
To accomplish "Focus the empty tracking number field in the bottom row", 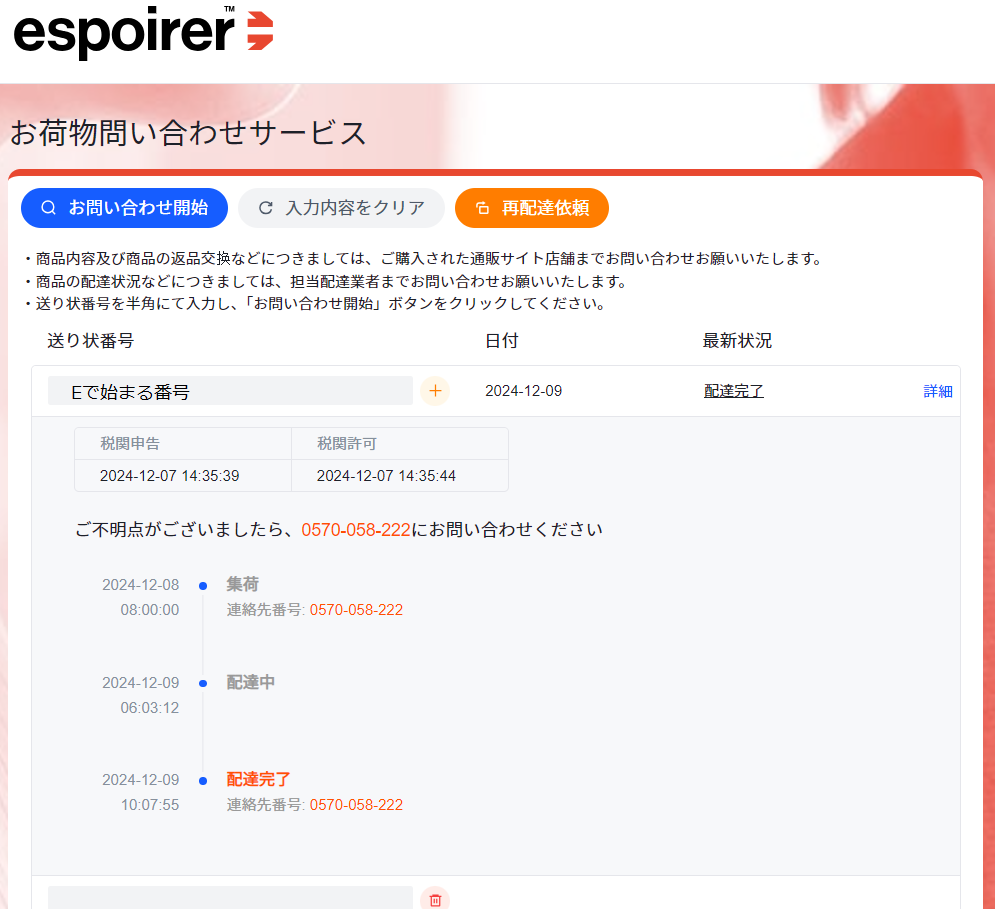I will [230, 898].
